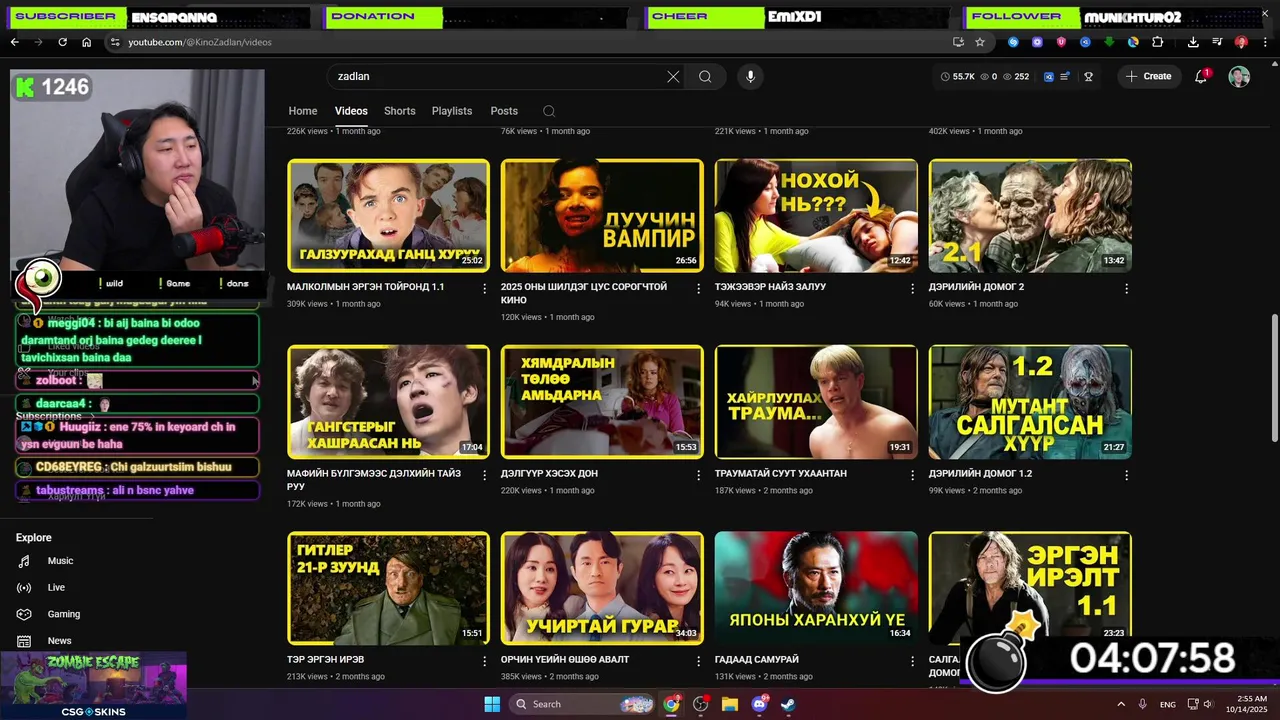Open Music in the Explore sidebar
Screen dimensions: 1280x720
click(x=60, y=561)
